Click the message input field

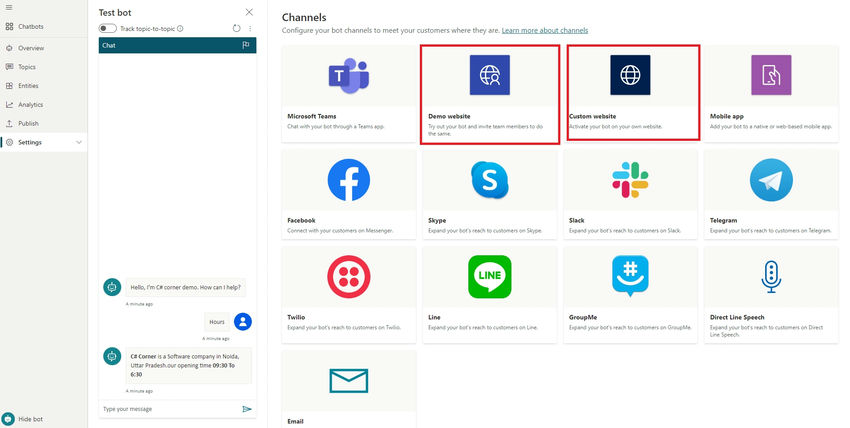coord(169,409)
